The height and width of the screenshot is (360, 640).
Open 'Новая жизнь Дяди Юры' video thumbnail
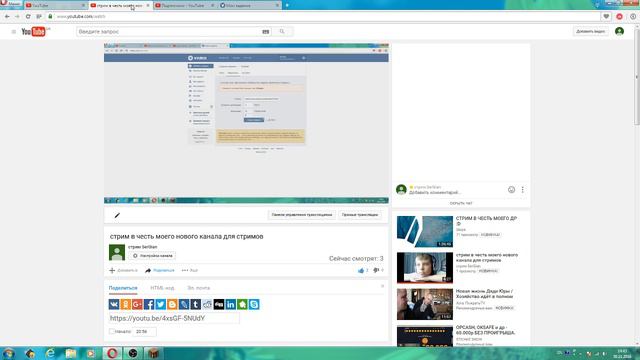click(425, 304)
